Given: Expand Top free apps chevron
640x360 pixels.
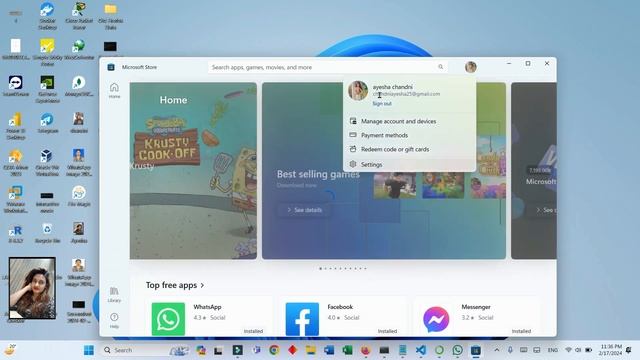Looking at the screenshot, I should [x=202, y=285].
